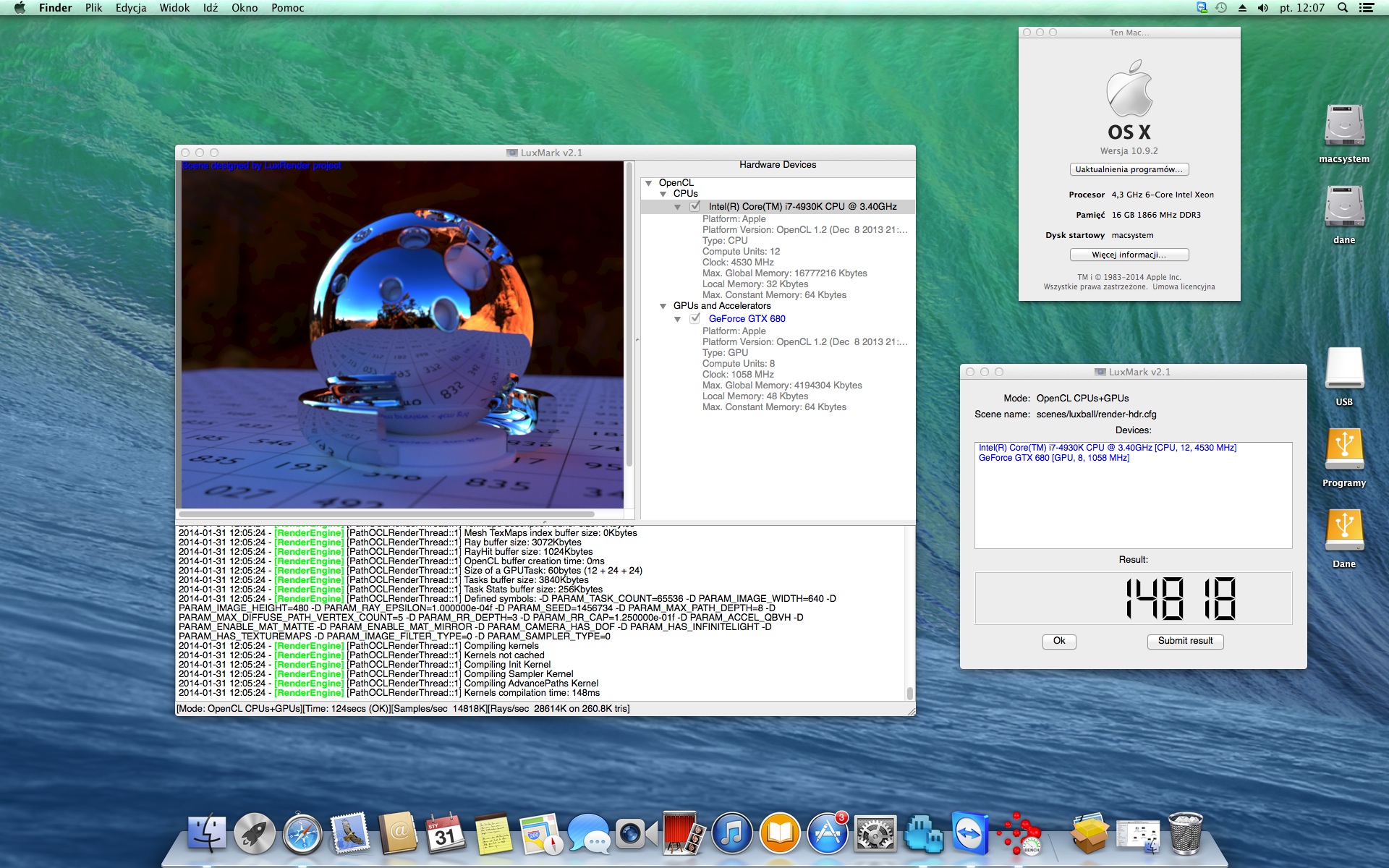This screenshot has height=868, width=1389.
Task: Open TeamViewer icon in the Dock
Action: 969,833
